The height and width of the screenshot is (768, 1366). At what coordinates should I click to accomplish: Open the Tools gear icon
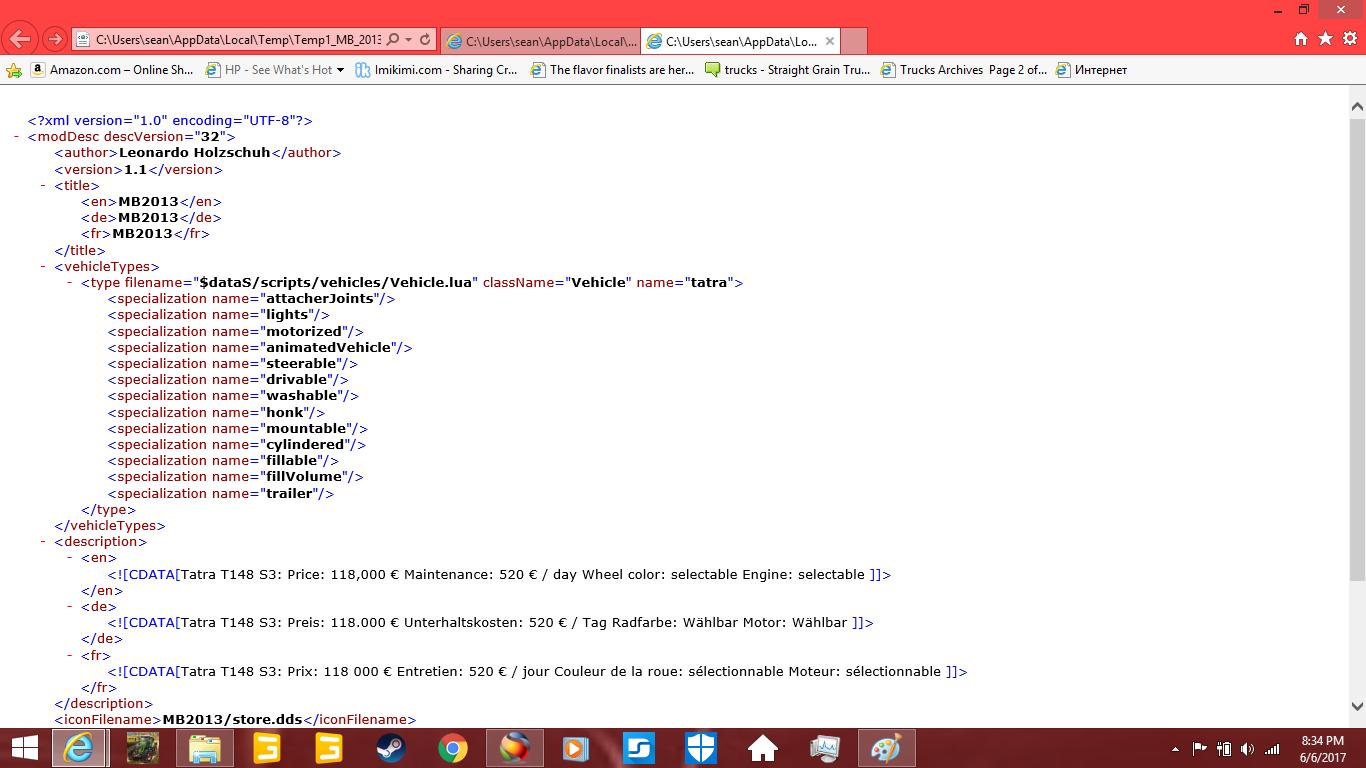tap(1348, 39)
